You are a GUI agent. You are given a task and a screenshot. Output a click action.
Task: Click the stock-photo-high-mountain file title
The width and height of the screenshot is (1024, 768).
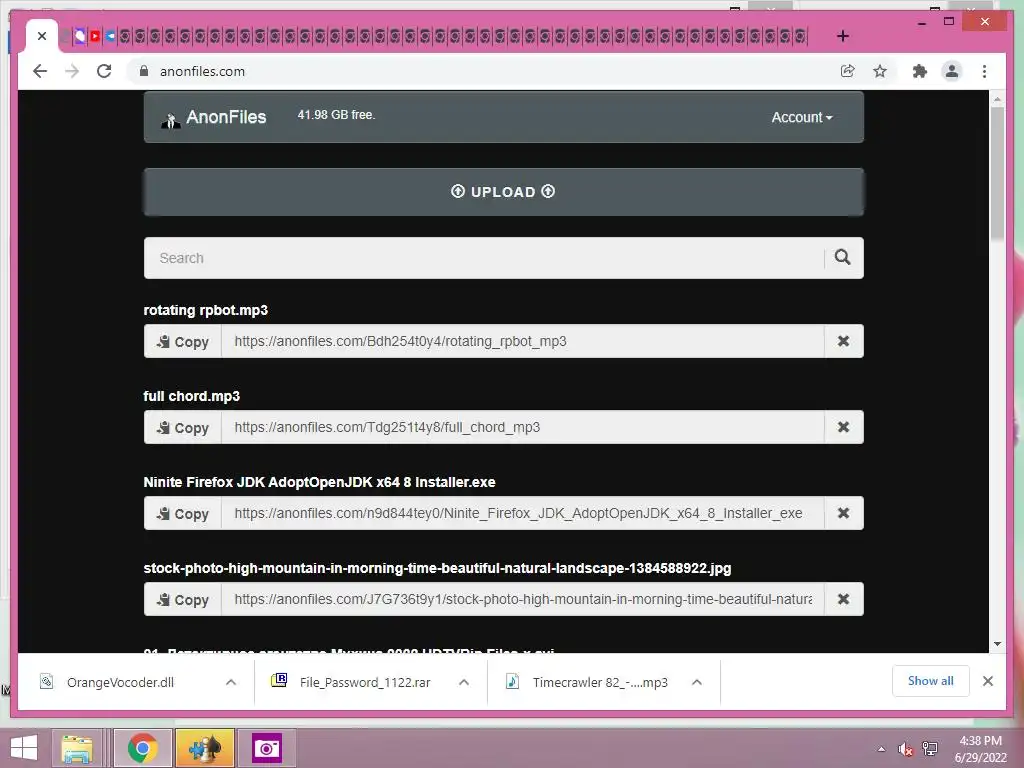pos(437,569)
